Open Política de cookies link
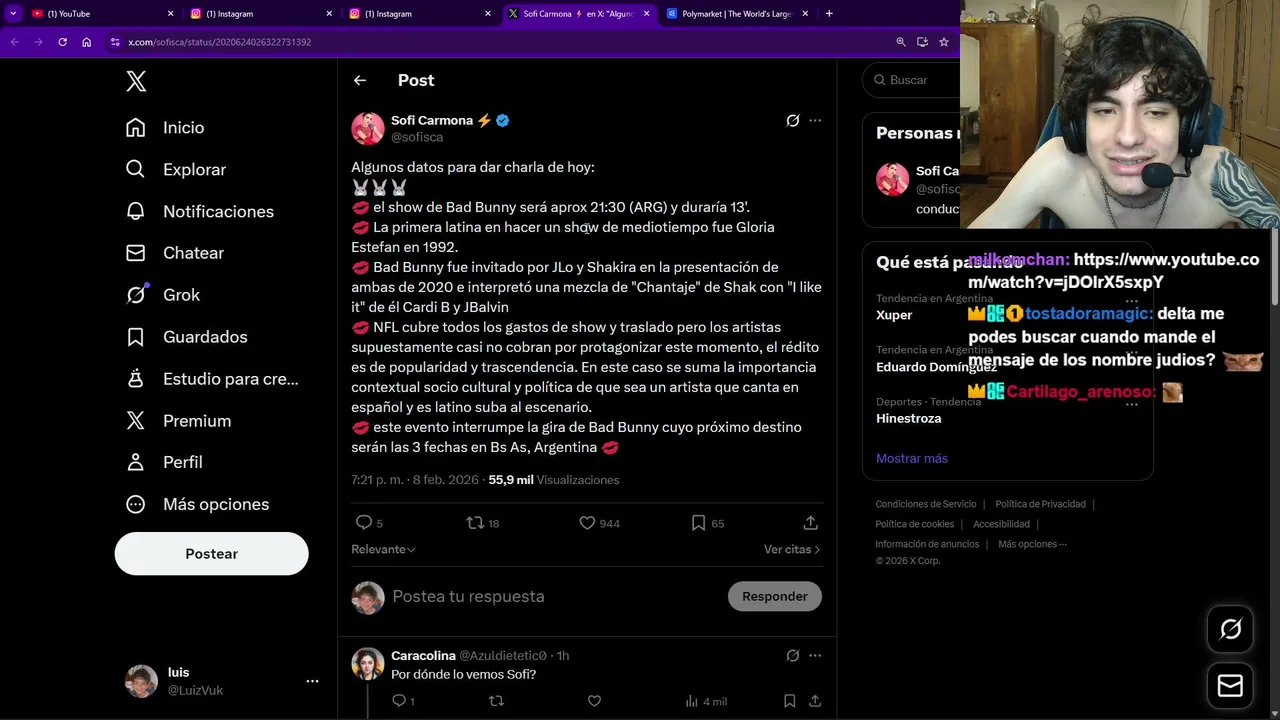The height and width of the screenshot is (720, 1280). [x=915, y=524]
